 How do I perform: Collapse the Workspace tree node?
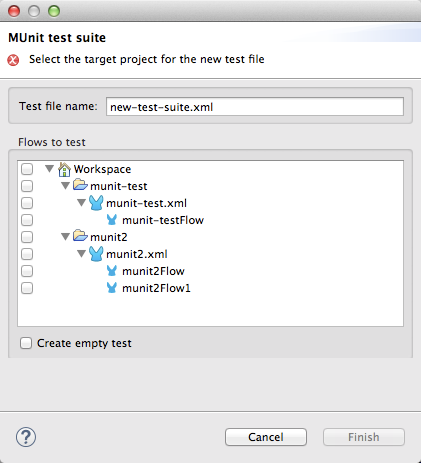pos(50,169)
